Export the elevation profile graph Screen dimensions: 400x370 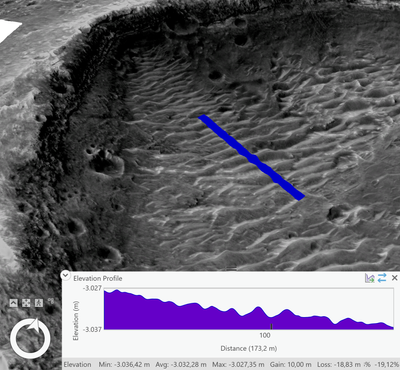369,278
